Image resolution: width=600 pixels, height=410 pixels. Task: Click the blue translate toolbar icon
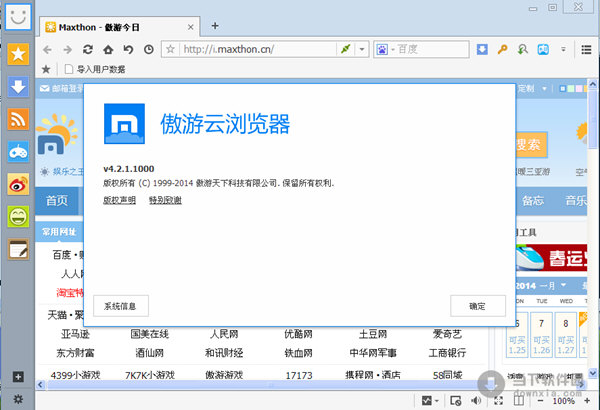pyautogui.click(x=543, y=49)
